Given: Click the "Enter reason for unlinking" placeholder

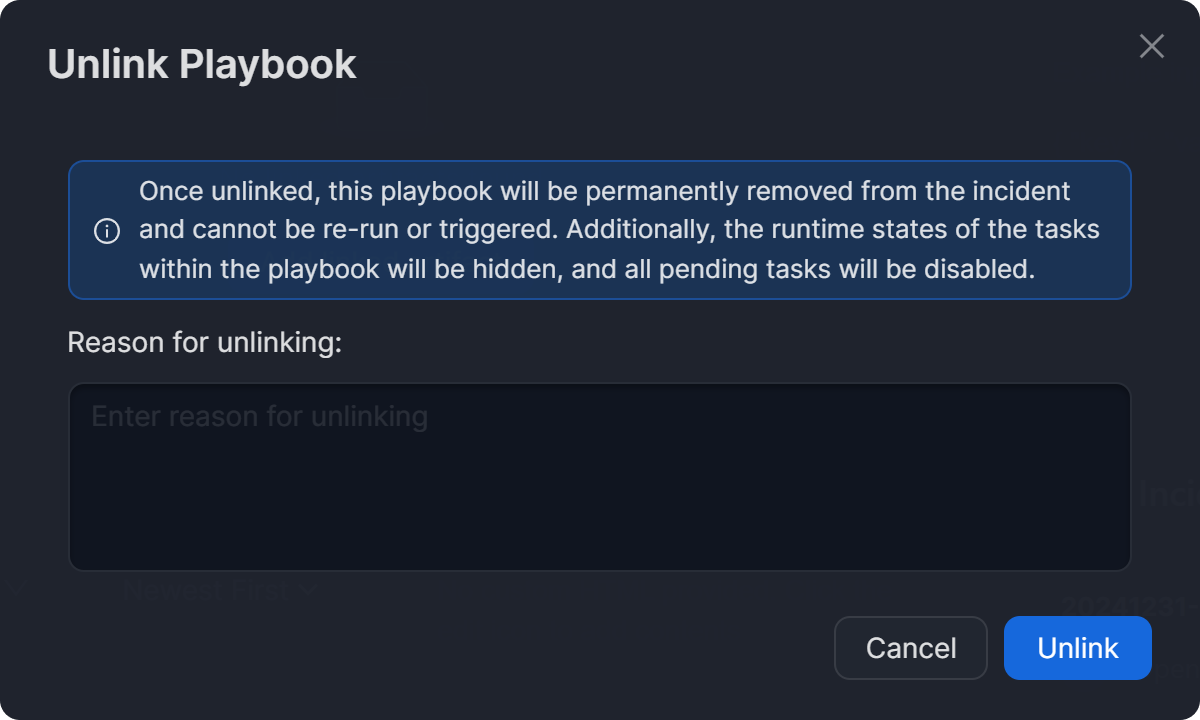Looking at the screenshot, I should coord(260,416).
